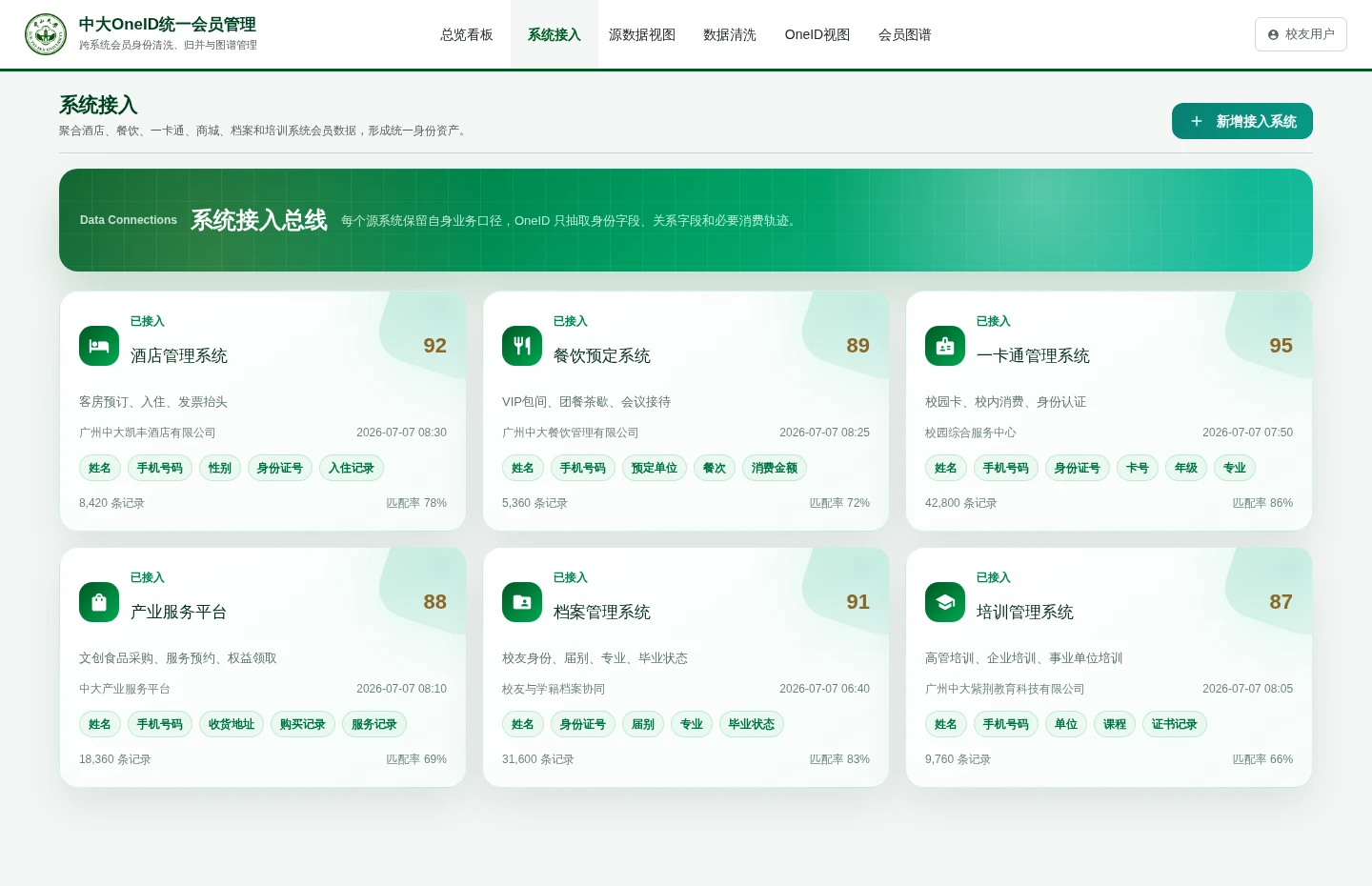Click the plus icon on 新增接入系统
1372x886 pixels.
1197,121
